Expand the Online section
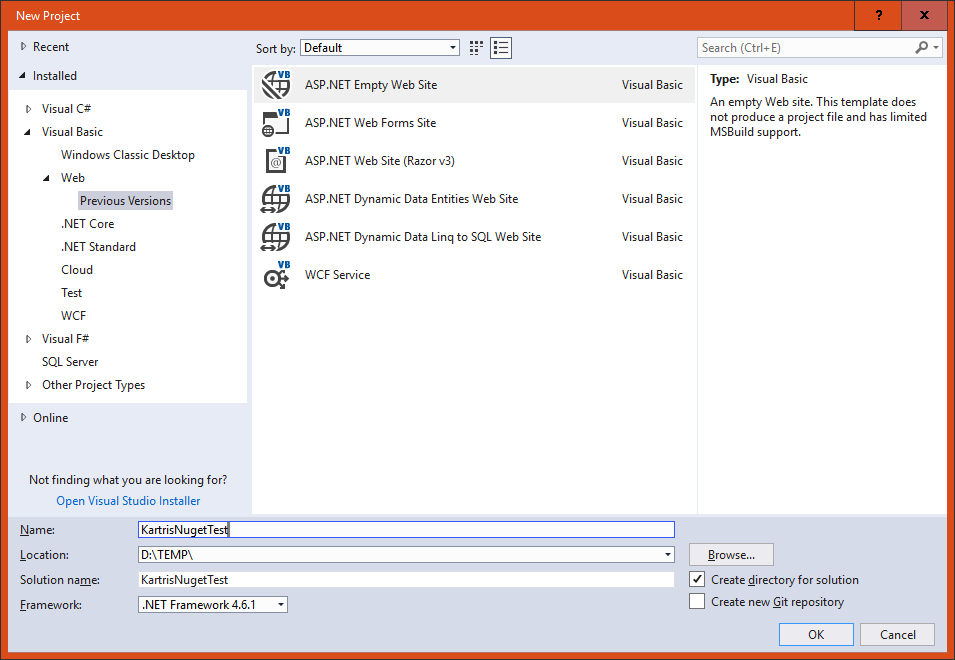The image size is (955, 660). (23, 418)
